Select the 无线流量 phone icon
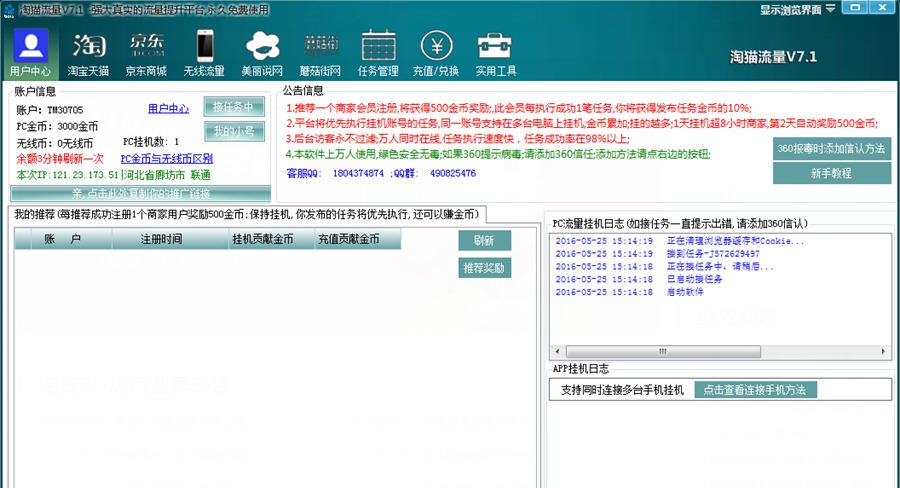The height and width of the screenshot is (488, 900). (x=204, y=53)
